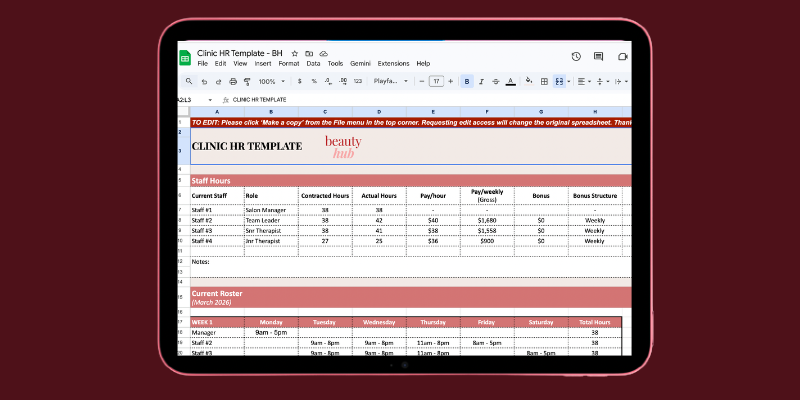Open the Google Sheets home icon
The height and width of the screenshot is (400, 800).
pos(185,58)
